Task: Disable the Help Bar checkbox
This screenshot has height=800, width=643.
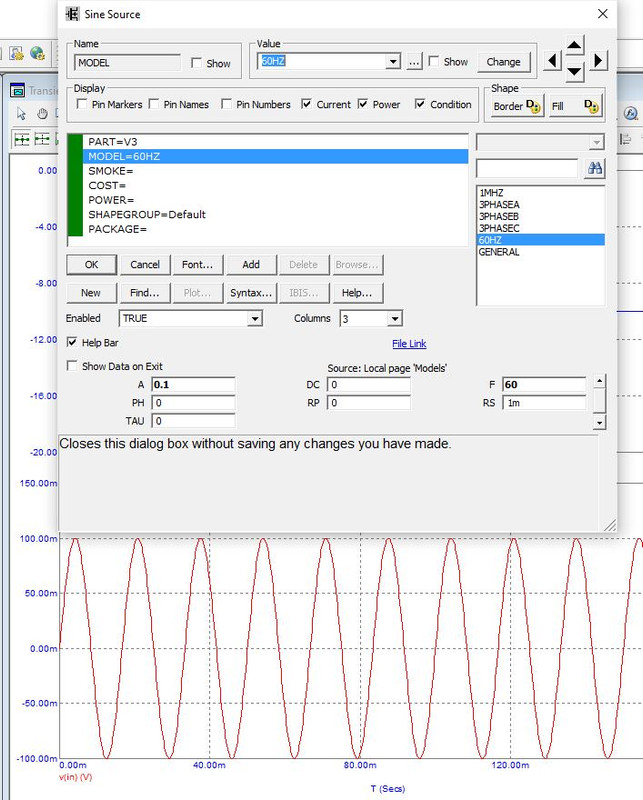Action: [72, 342]
